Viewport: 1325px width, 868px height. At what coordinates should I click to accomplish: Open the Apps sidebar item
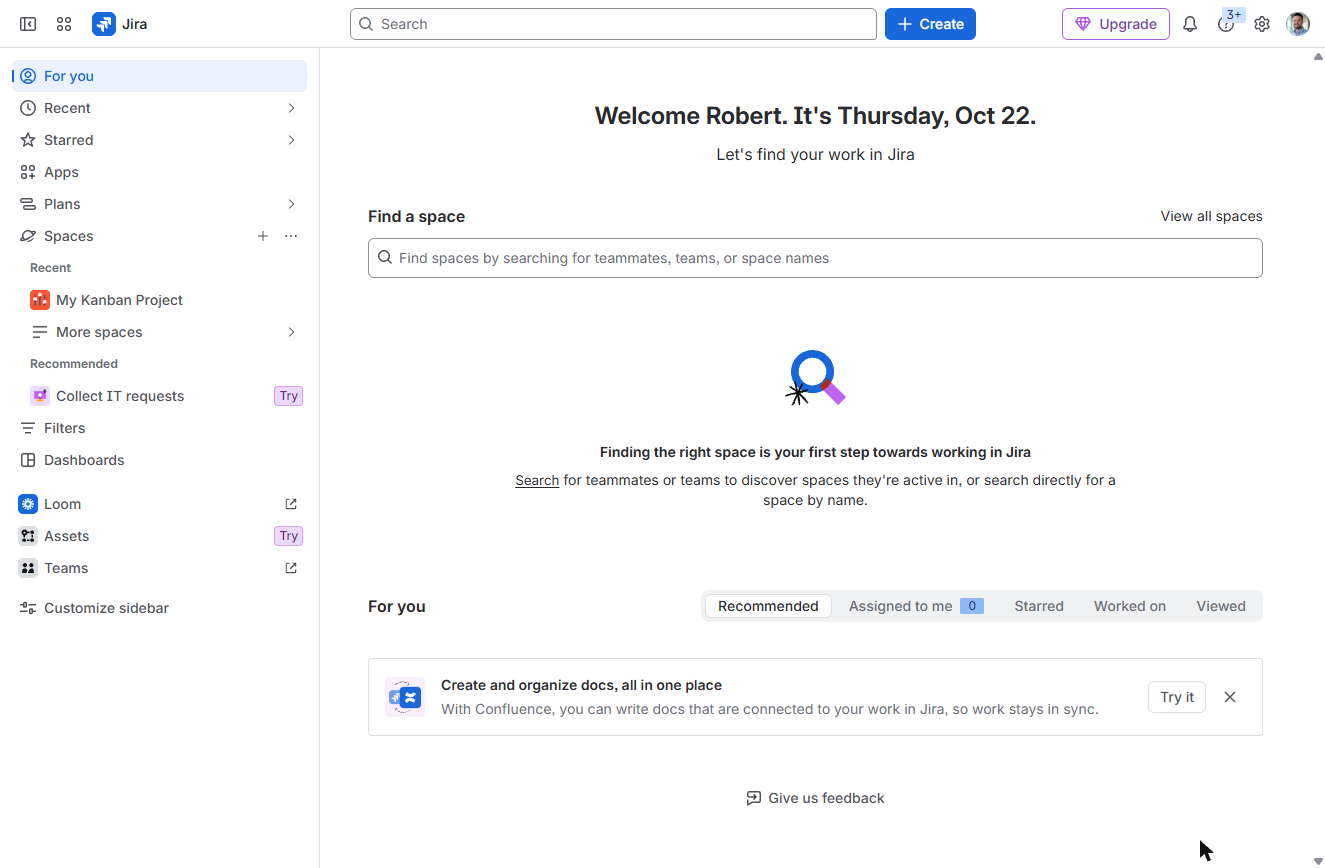(x=159, y=172)
